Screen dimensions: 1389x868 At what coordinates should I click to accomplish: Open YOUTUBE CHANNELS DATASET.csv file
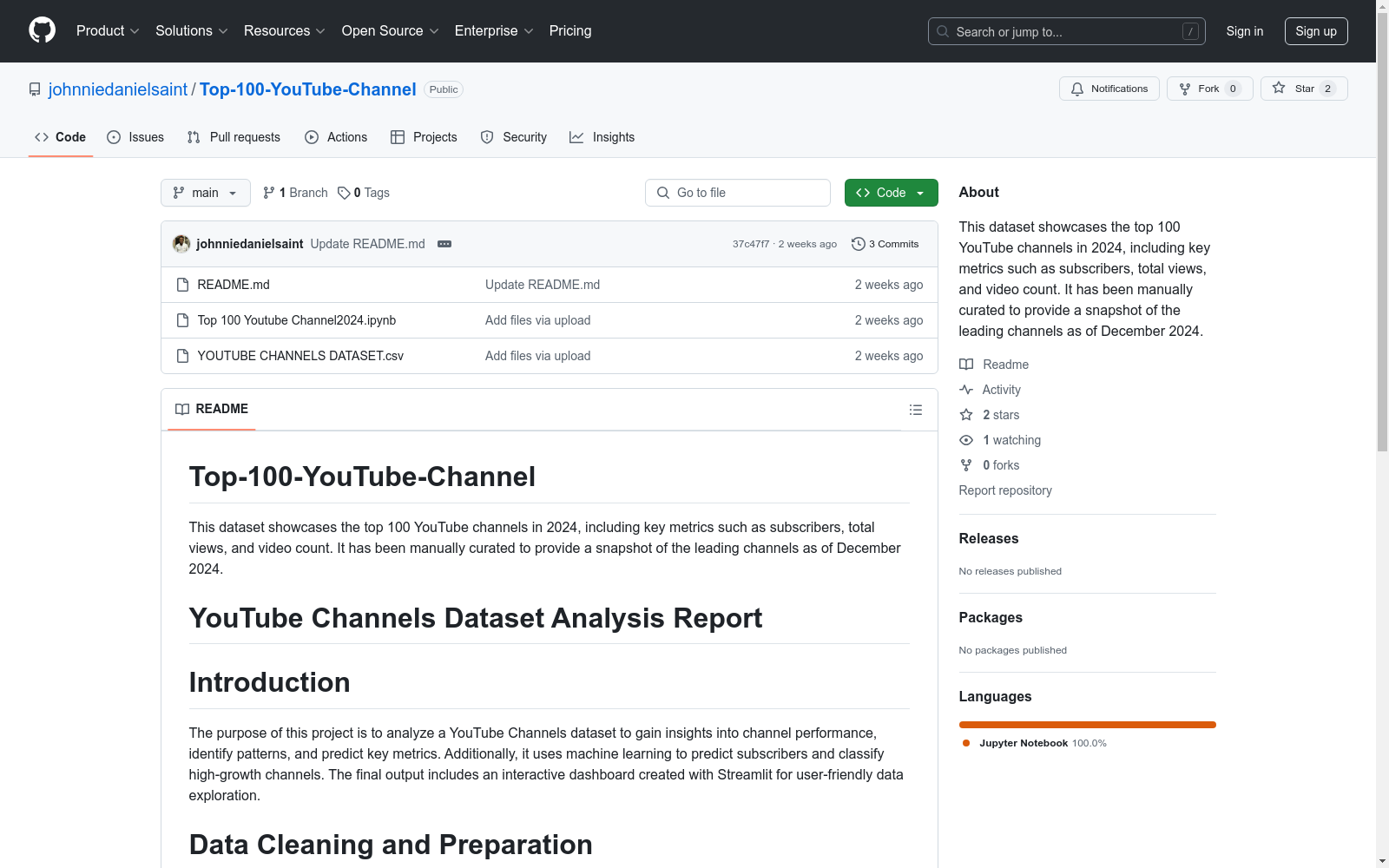300,356
